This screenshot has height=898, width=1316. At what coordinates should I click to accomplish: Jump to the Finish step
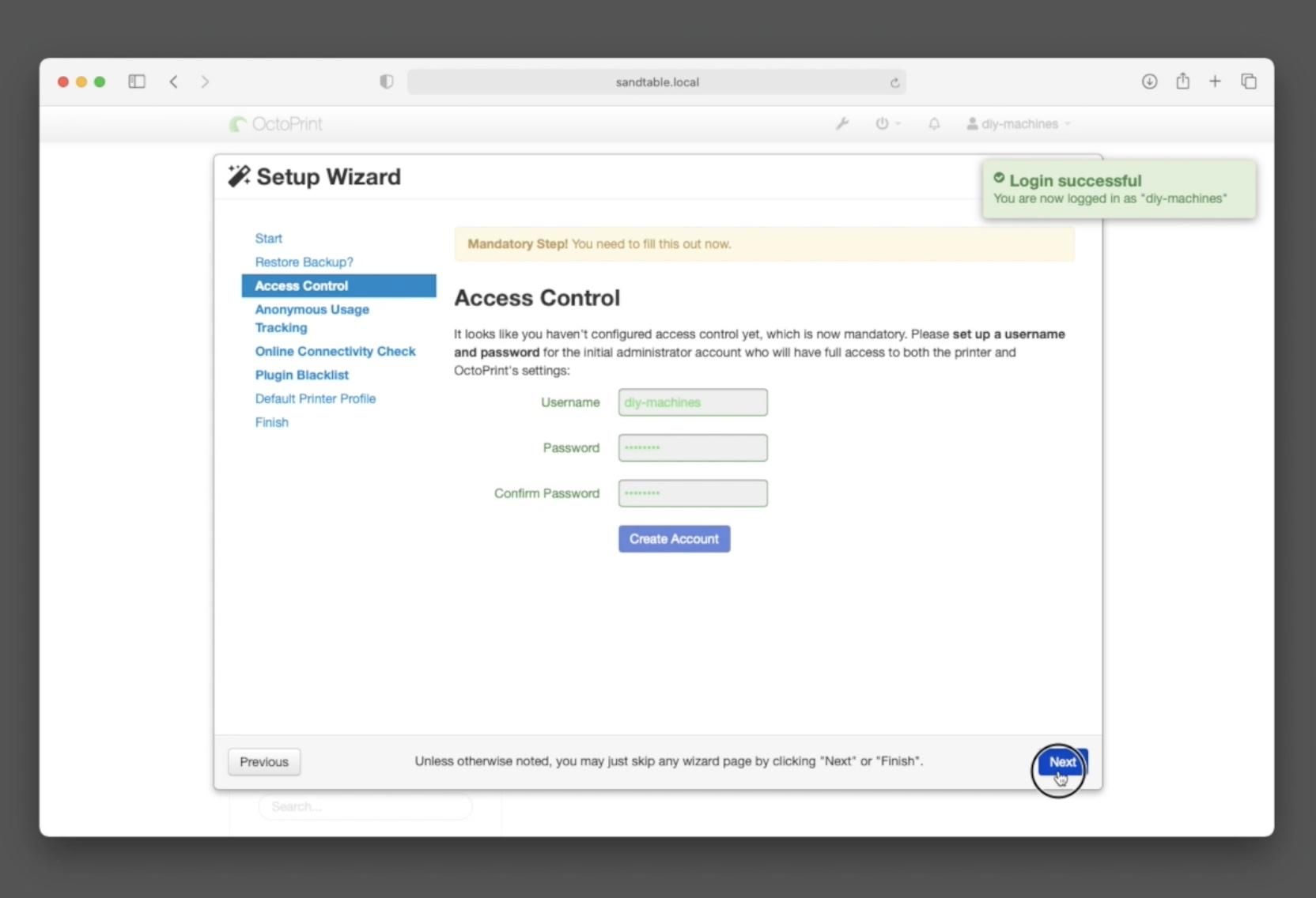tap(271, 422)
